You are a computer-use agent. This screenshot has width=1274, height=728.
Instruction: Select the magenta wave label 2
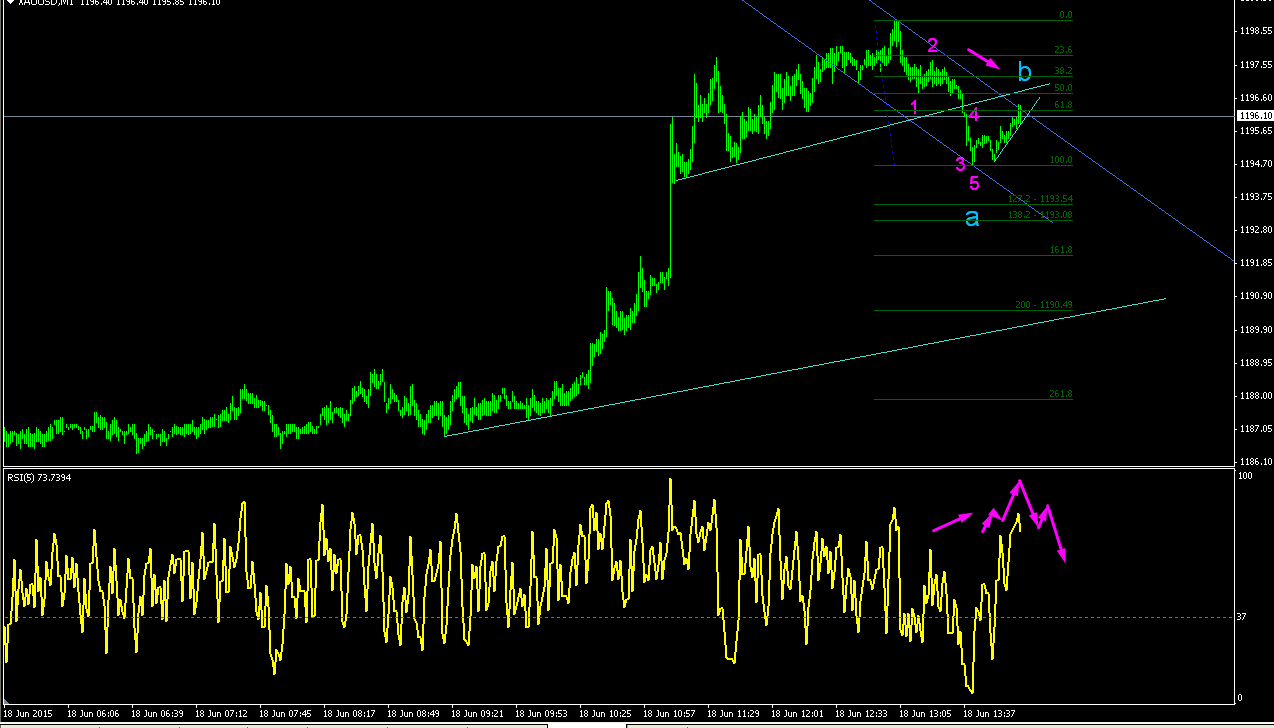(x=932, y=45)
